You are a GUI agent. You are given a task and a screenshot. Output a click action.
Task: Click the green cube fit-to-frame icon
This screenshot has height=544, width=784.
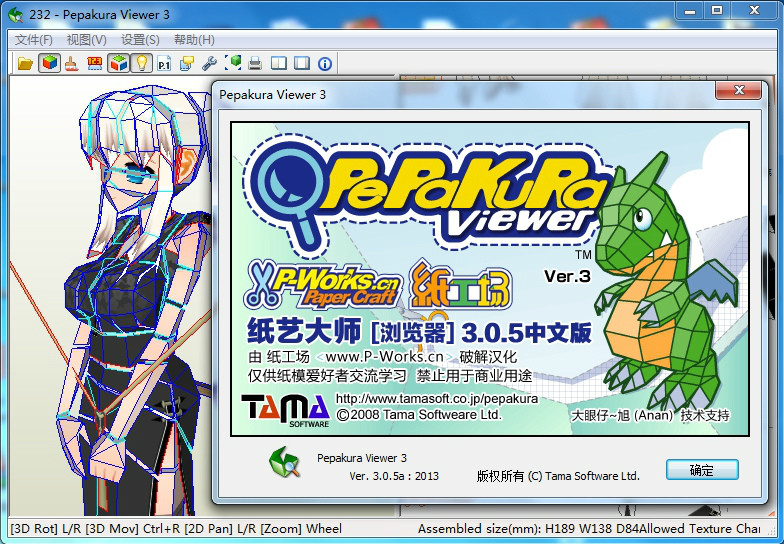pos(232,64)
